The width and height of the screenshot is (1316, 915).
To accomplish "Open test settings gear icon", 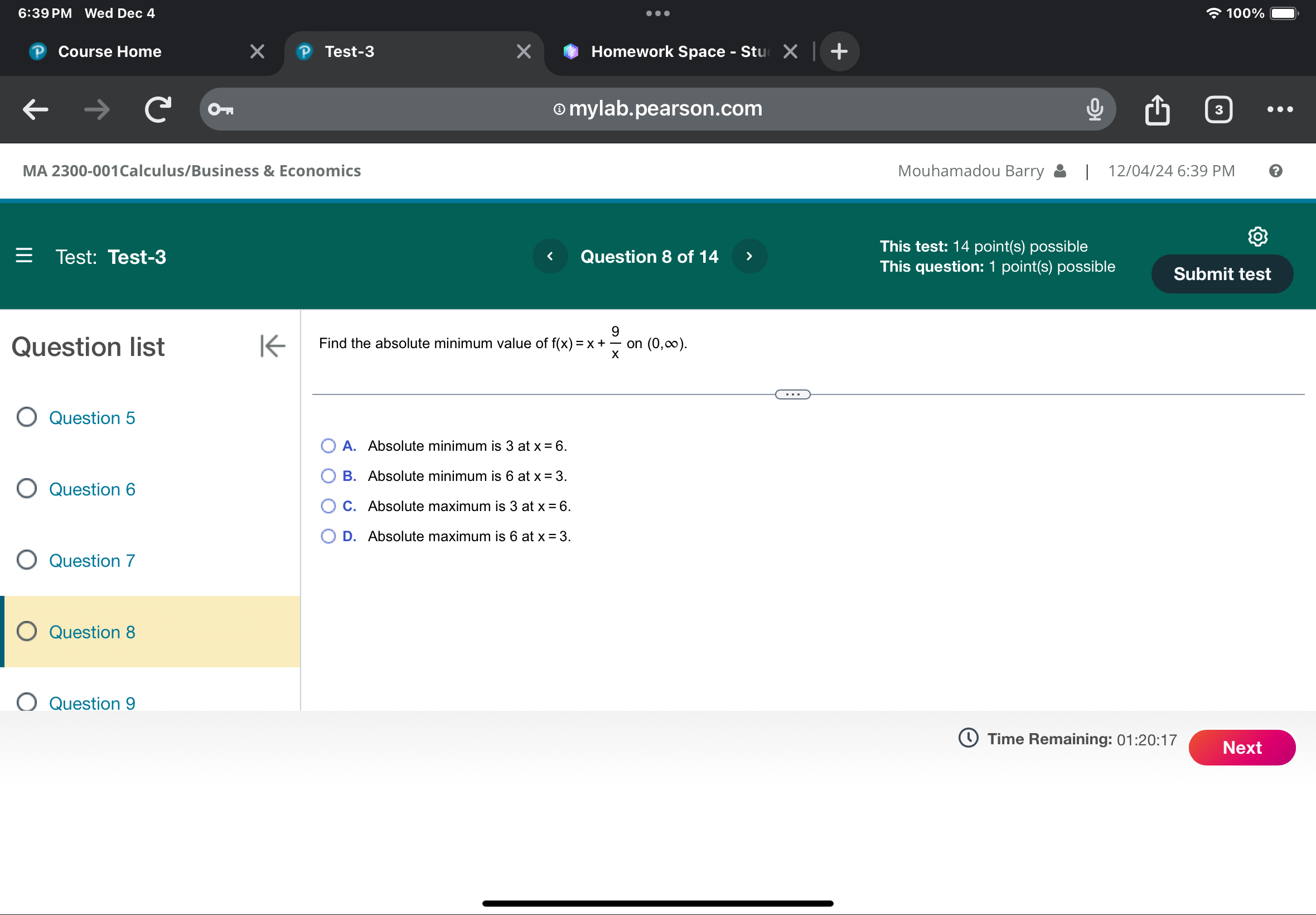I will pyautogui.click(x=1257, y=236).
